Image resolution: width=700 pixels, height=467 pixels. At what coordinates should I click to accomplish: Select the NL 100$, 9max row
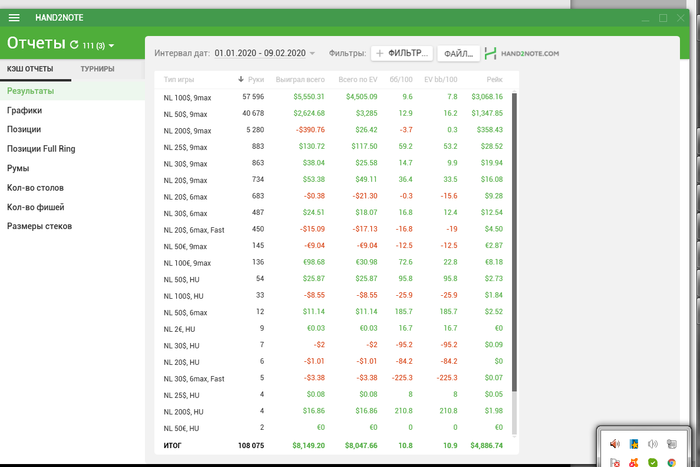[333, 97]
